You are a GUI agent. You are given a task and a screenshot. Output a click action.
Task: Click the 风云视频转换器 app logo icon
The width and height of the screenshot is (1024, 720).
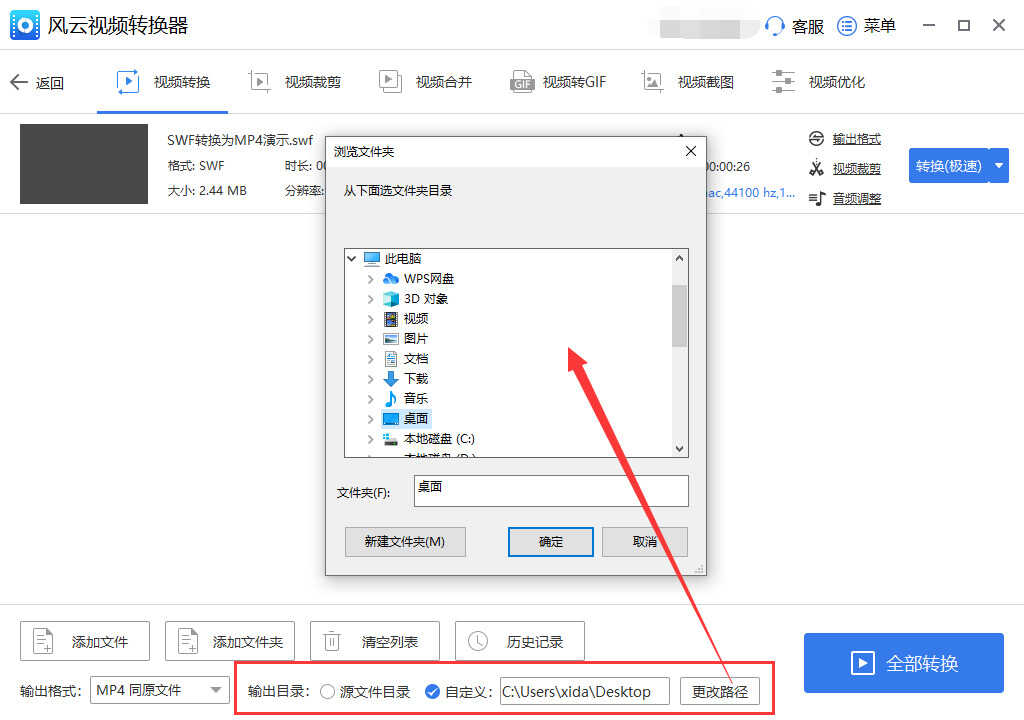click(x=25, y=25)
